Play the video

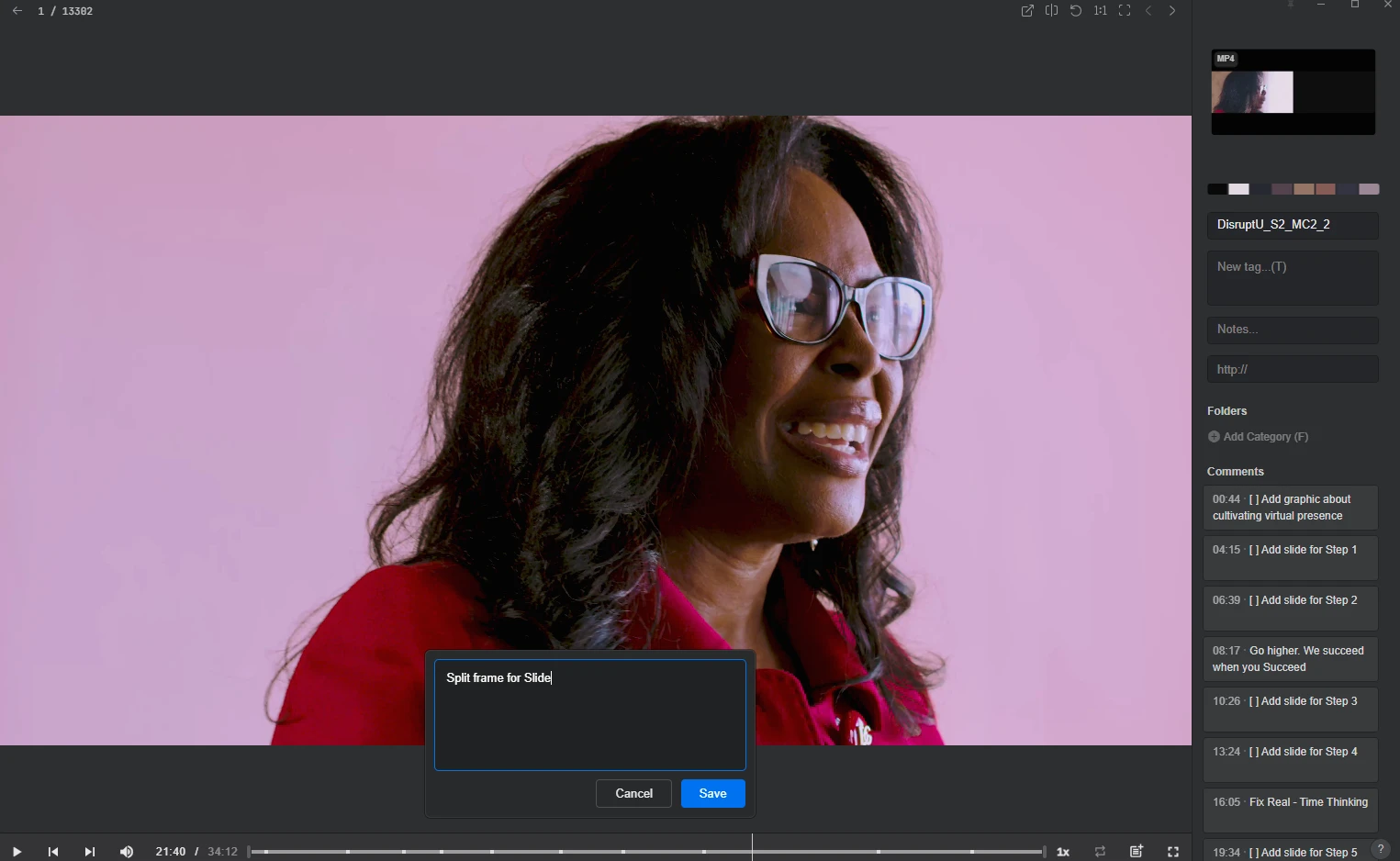coord(17,852)
